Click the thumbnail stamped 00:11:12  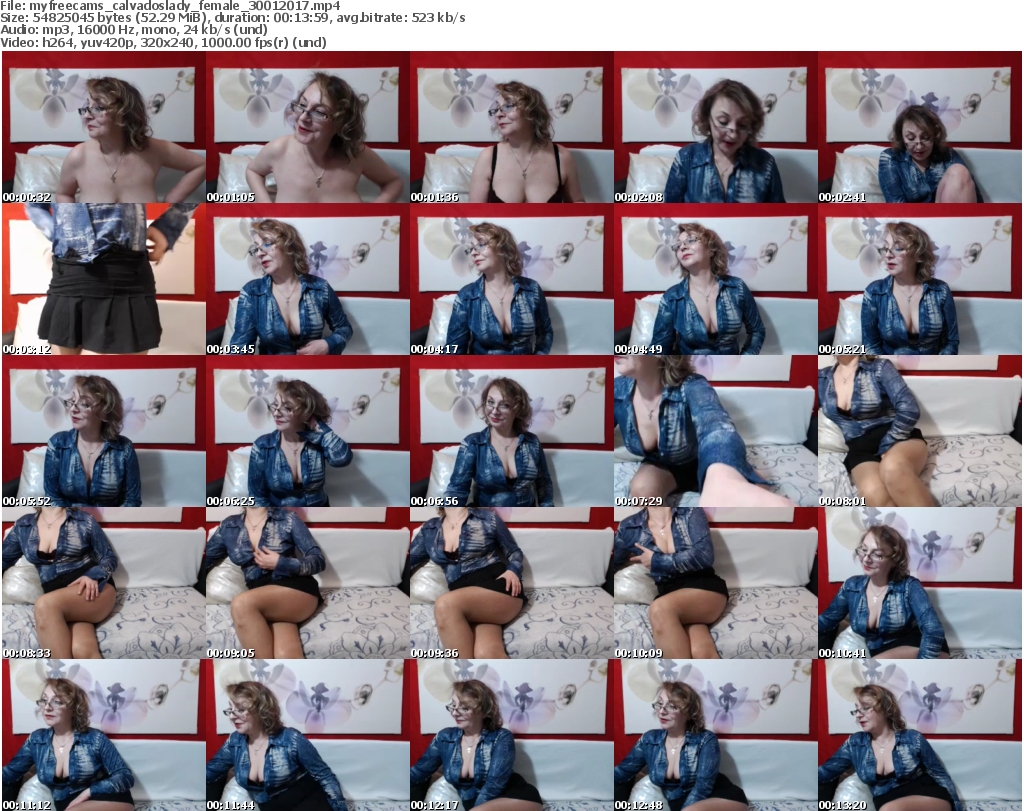(104, 735)
